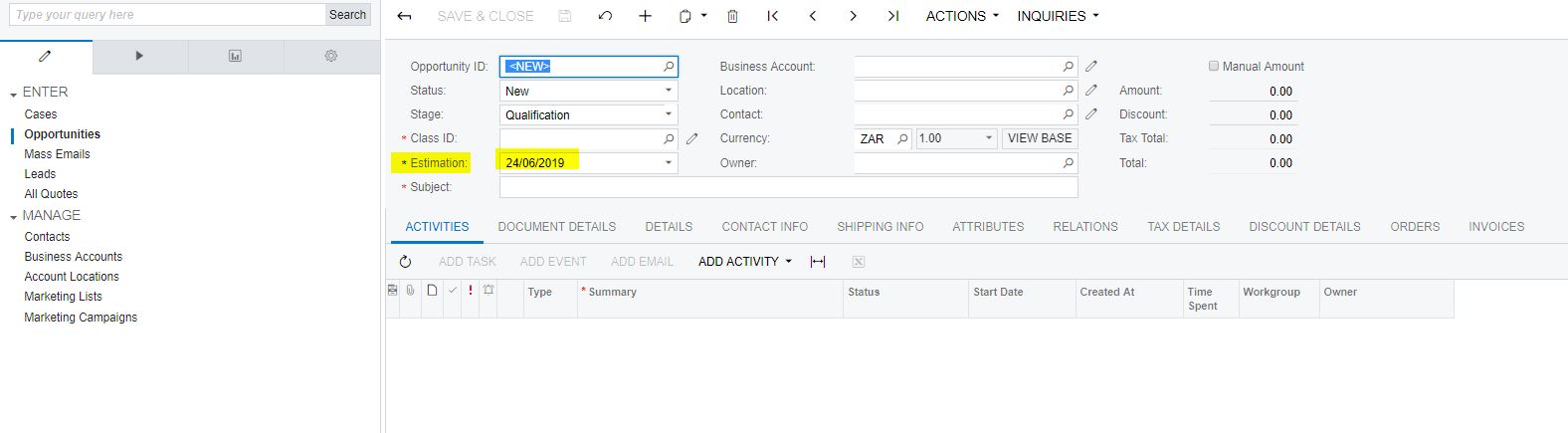The width and height of the screenshot is (1568, 433).
Task: Add new record with plus icon
Action: (x=645, y=16)
